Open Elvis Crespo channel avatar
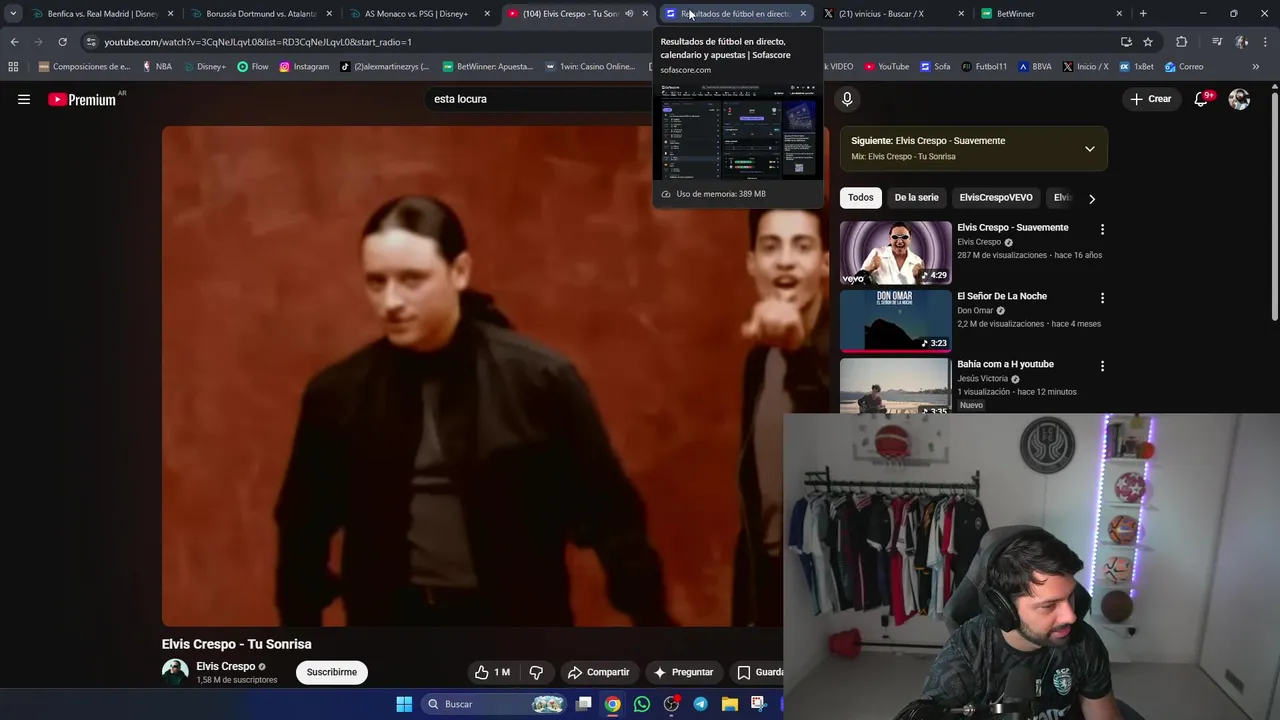 175,672
